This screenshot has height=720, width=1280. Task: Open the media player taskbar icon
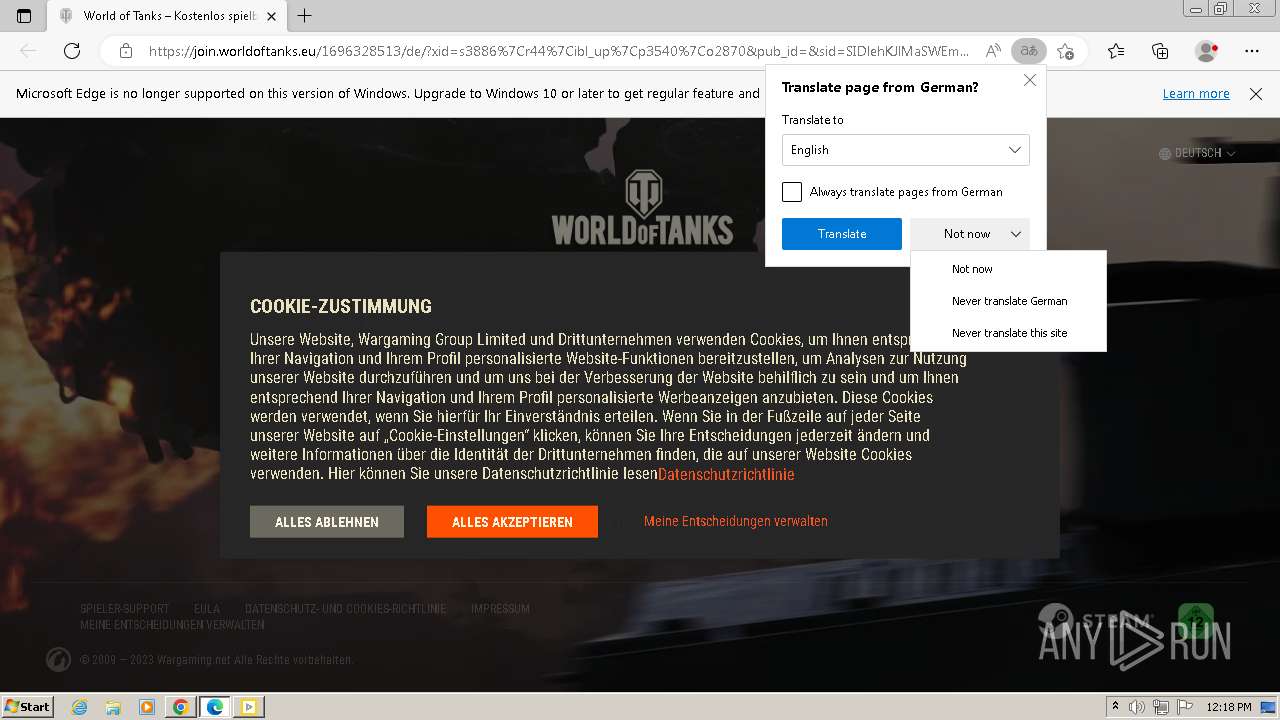147,707
